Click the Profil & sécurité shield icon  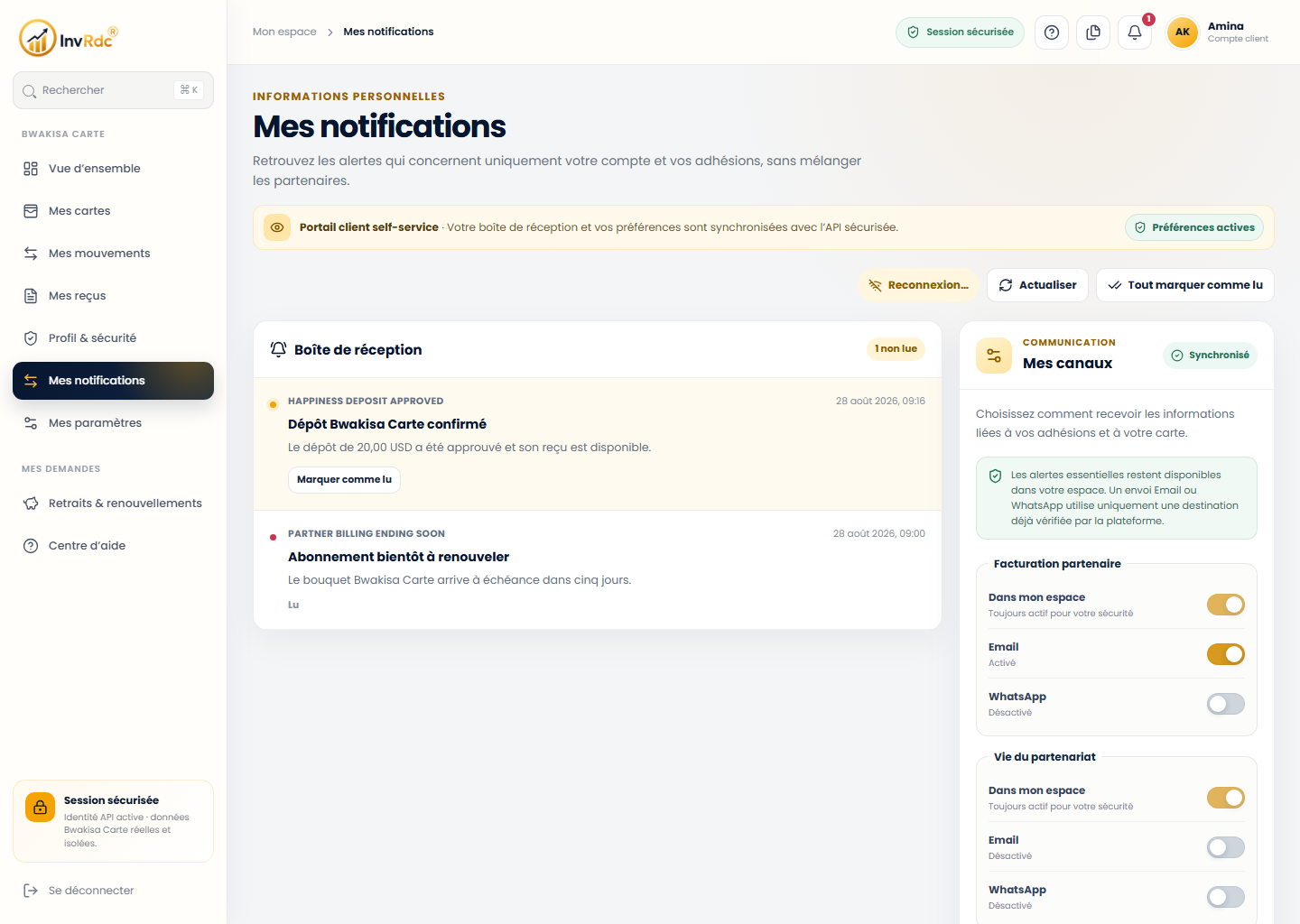tap(31, 338)
